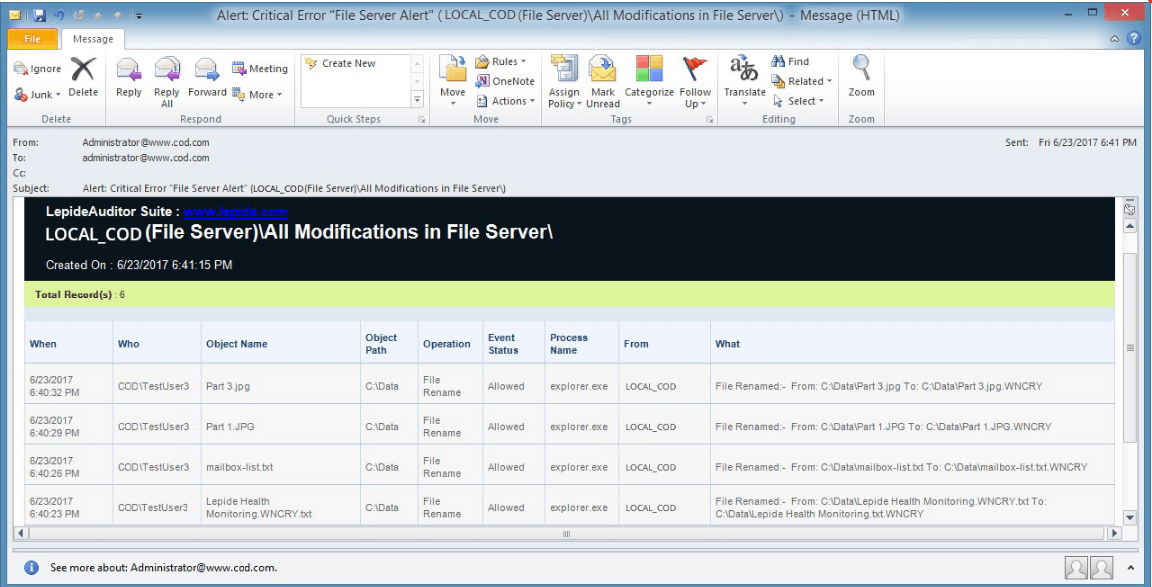
Task: Reply with a Meeting request
Action: [x=260, y=68]
